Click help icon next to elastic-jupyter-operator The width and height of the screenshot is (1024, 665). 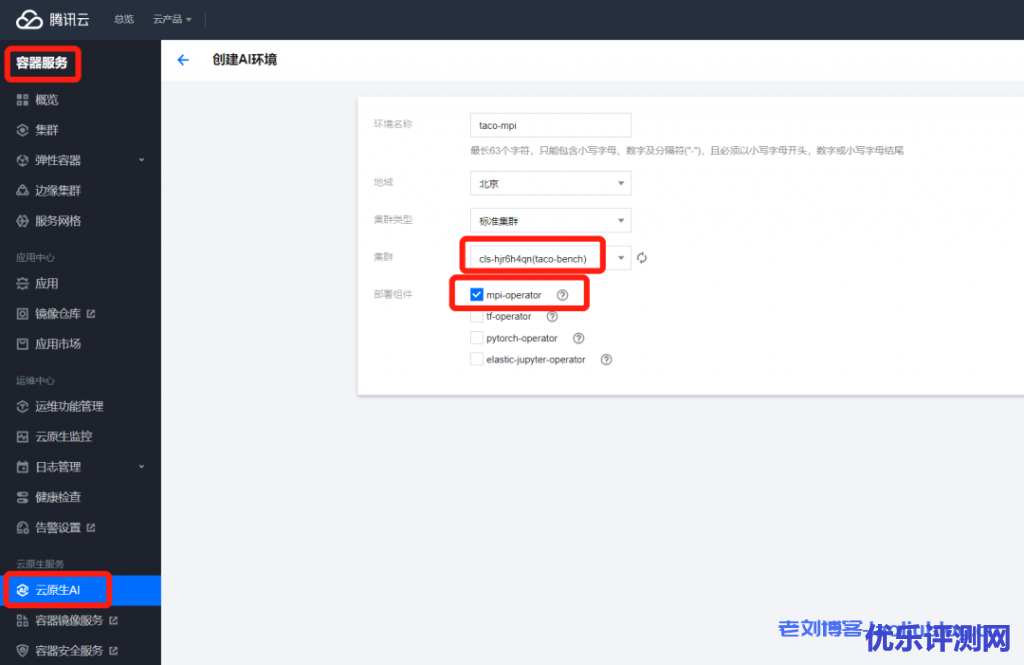[x=606, y=359]
